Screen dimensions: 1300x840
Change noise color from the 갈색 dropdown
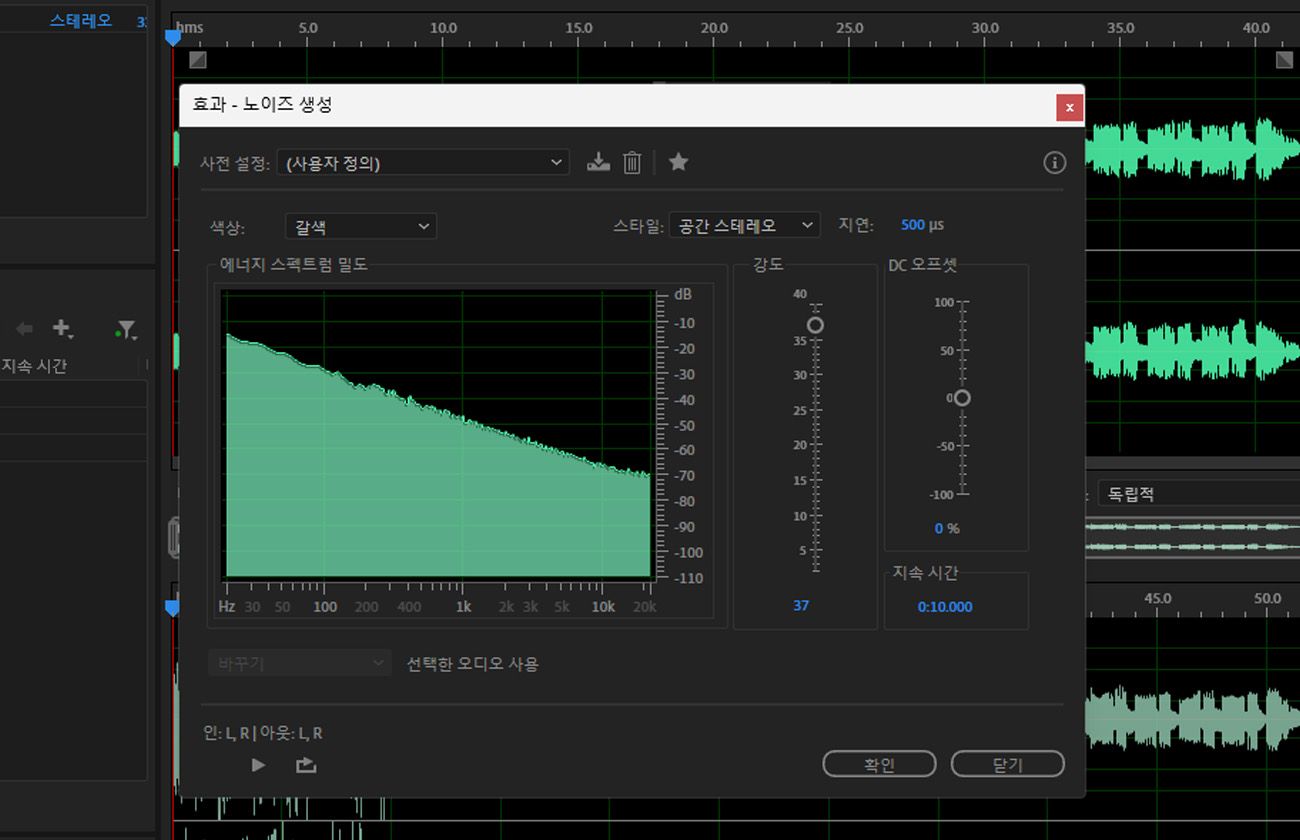[360, 226]
